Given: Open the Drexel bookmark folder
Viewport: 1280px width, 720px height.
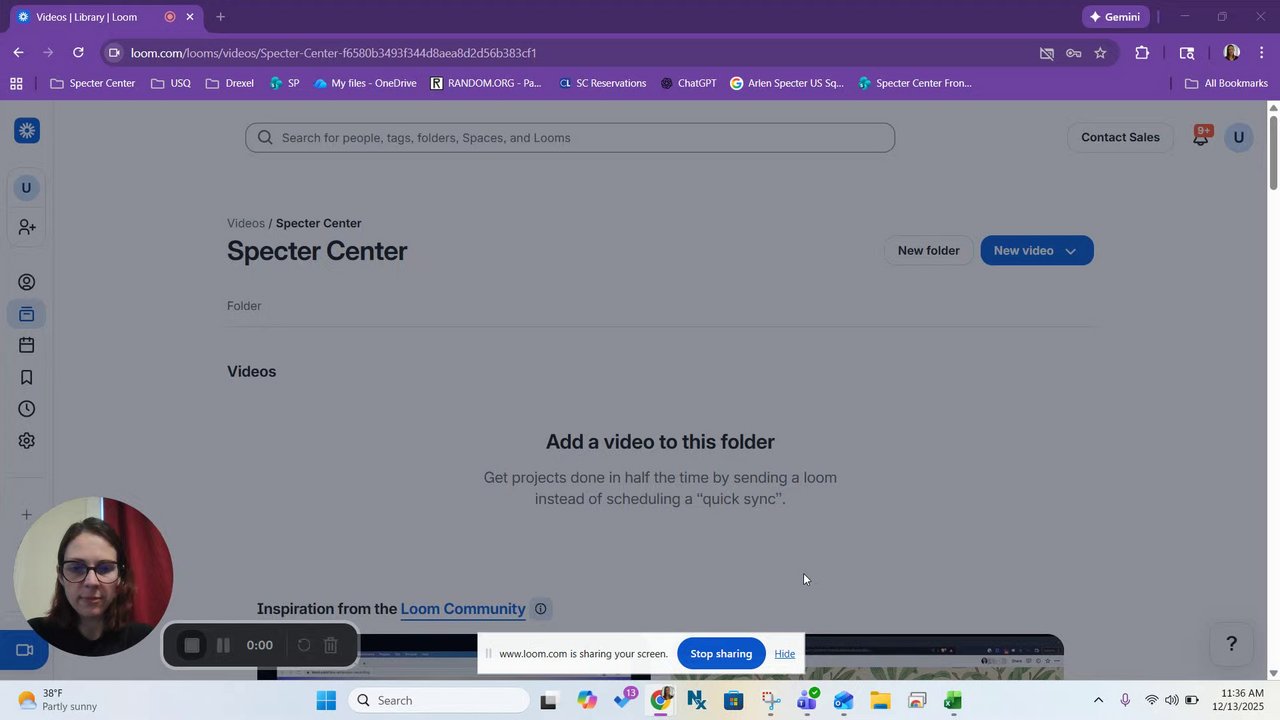Looking at the screenshot, I should (x=230, y=83).
